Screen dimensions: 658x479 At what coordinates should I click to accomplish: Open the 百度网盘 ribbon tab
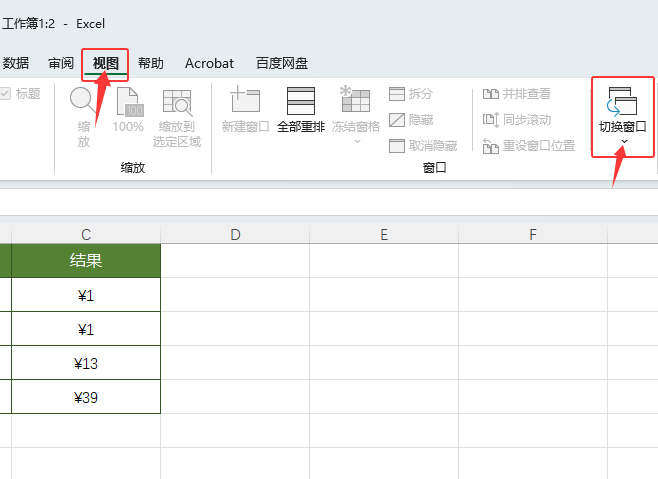point(282,63)
